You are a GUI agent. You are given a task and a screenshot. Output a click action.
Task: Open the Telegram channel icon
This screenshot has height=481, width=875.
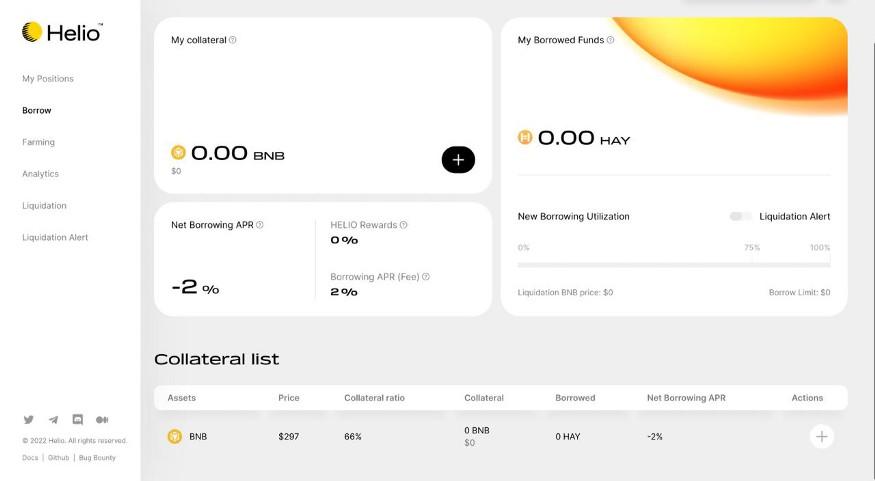pyautogui.click(x=53, y=420)
